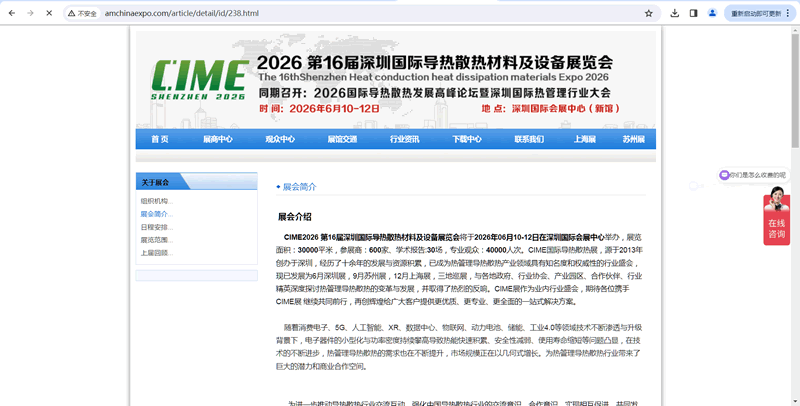Open the 组织机构 sidebar link

pos(156,201)
